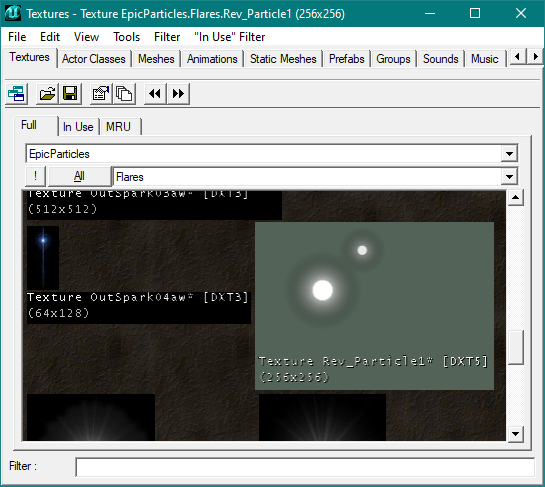This screenshot has width=545, height=487.
Task: Click the duplicate texture icon
Action: pyautogui.click(x=124, y=94)
